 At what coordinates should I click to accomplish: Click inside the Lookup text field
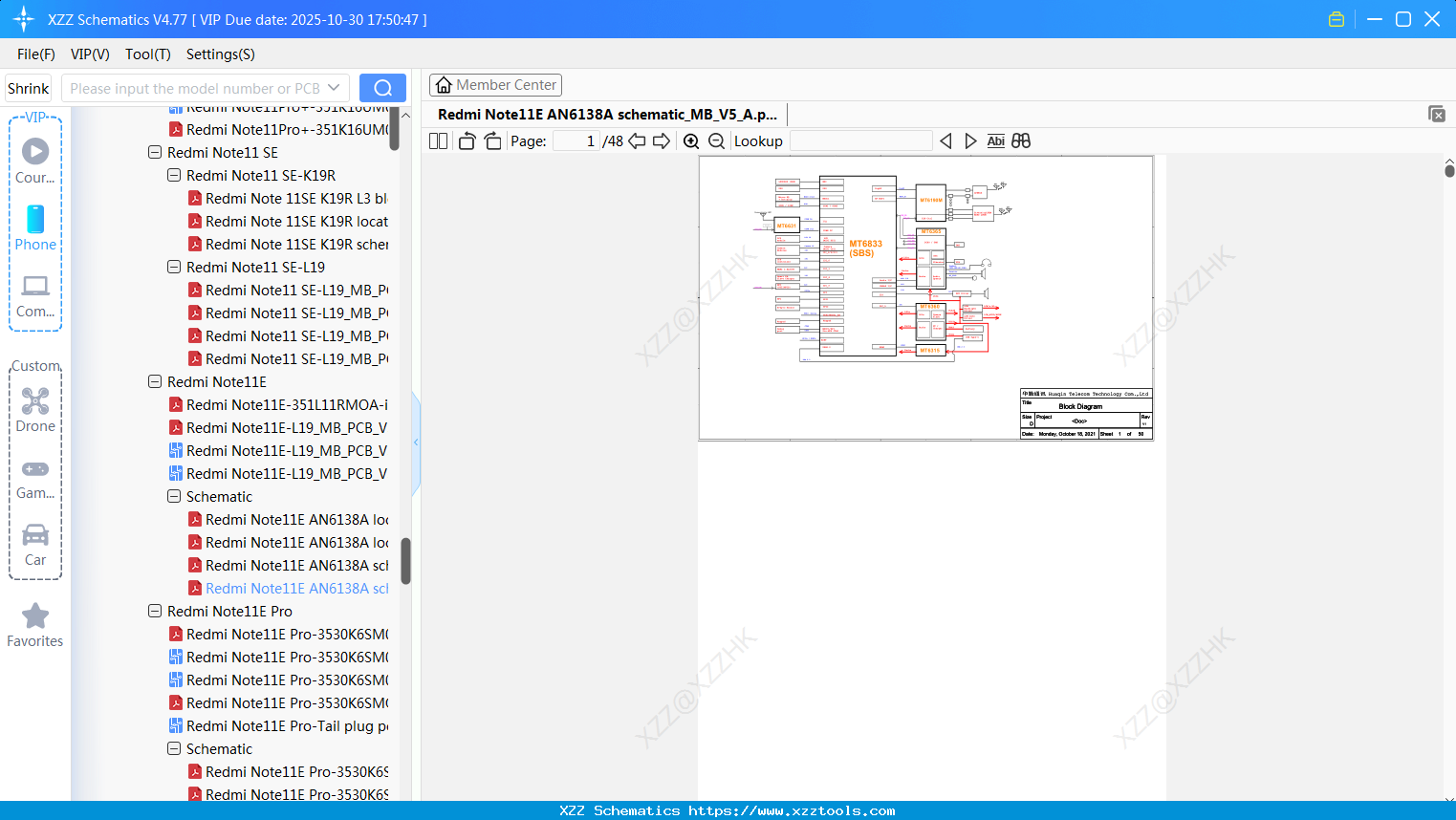click(858, 140)
